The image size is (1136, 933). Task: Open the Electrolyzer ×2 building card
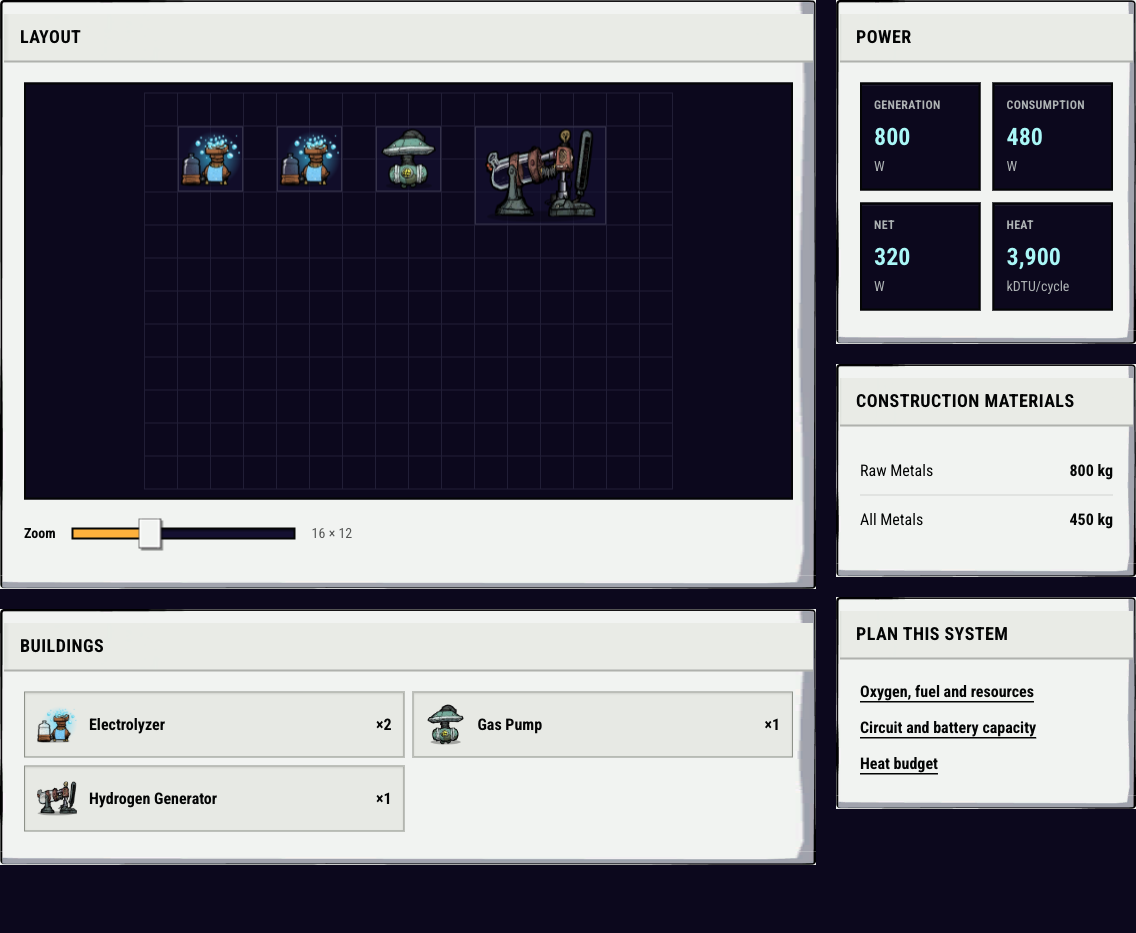tap(214, 724)
